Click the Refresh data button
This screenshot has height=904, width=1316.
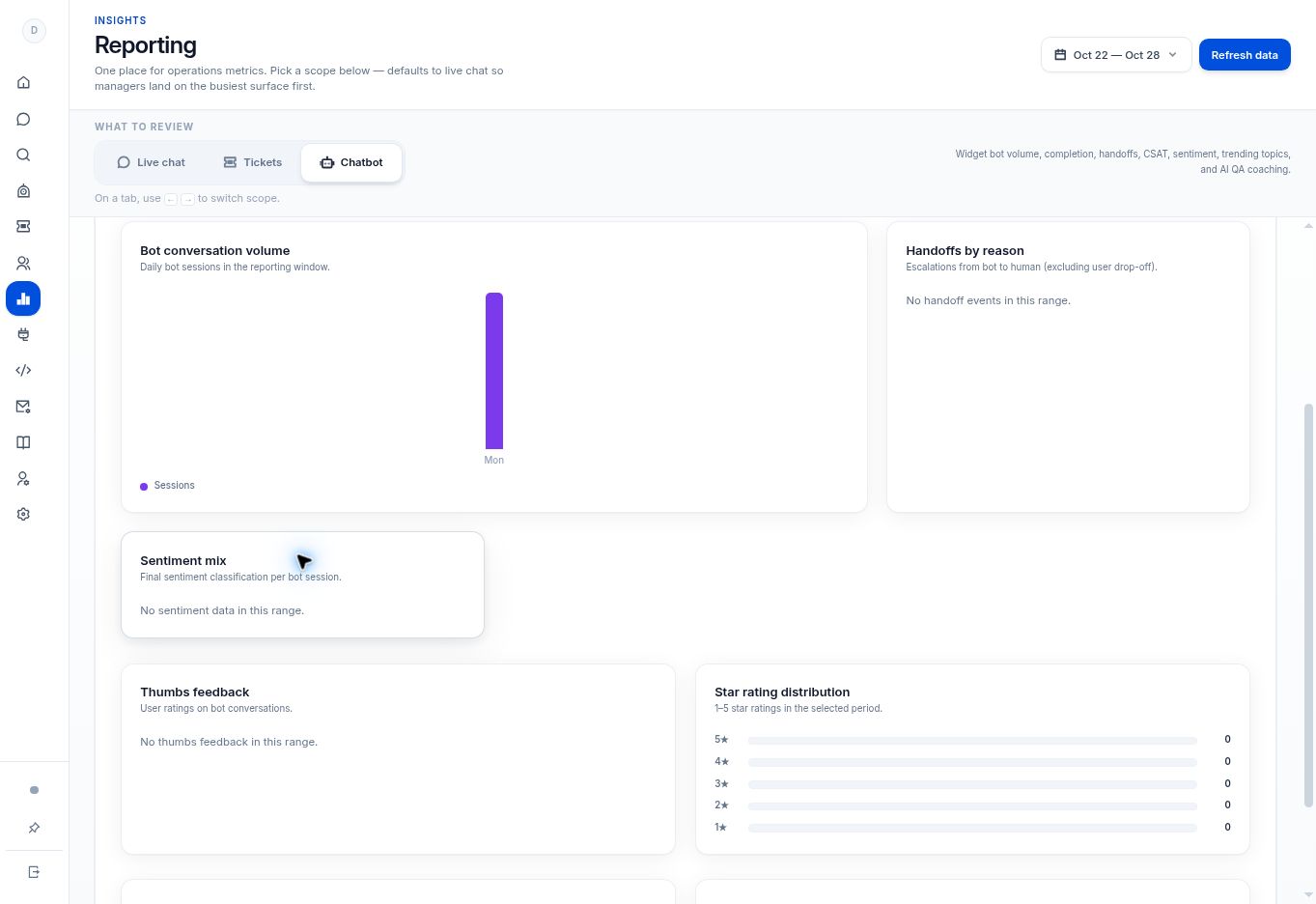point(1245,55)
